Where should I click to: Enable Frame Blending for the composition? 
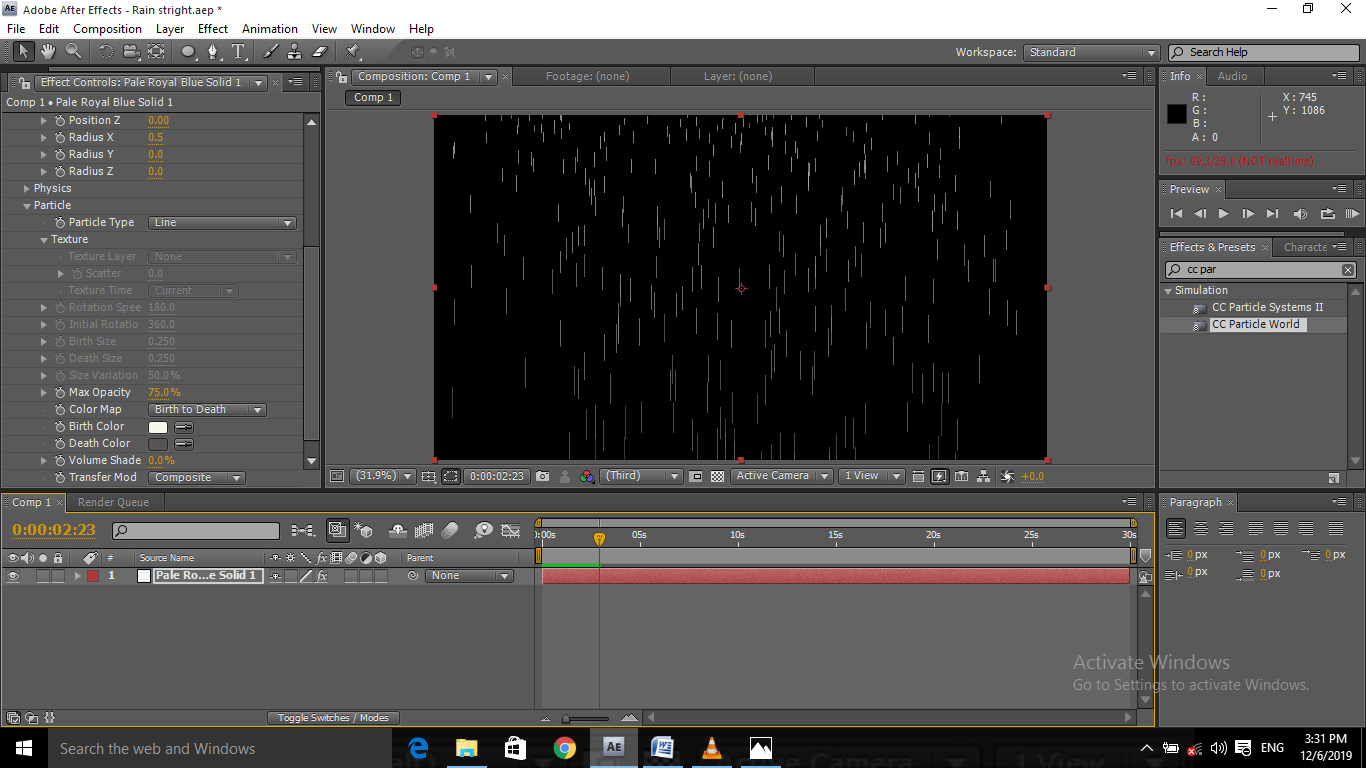point(424,530)
